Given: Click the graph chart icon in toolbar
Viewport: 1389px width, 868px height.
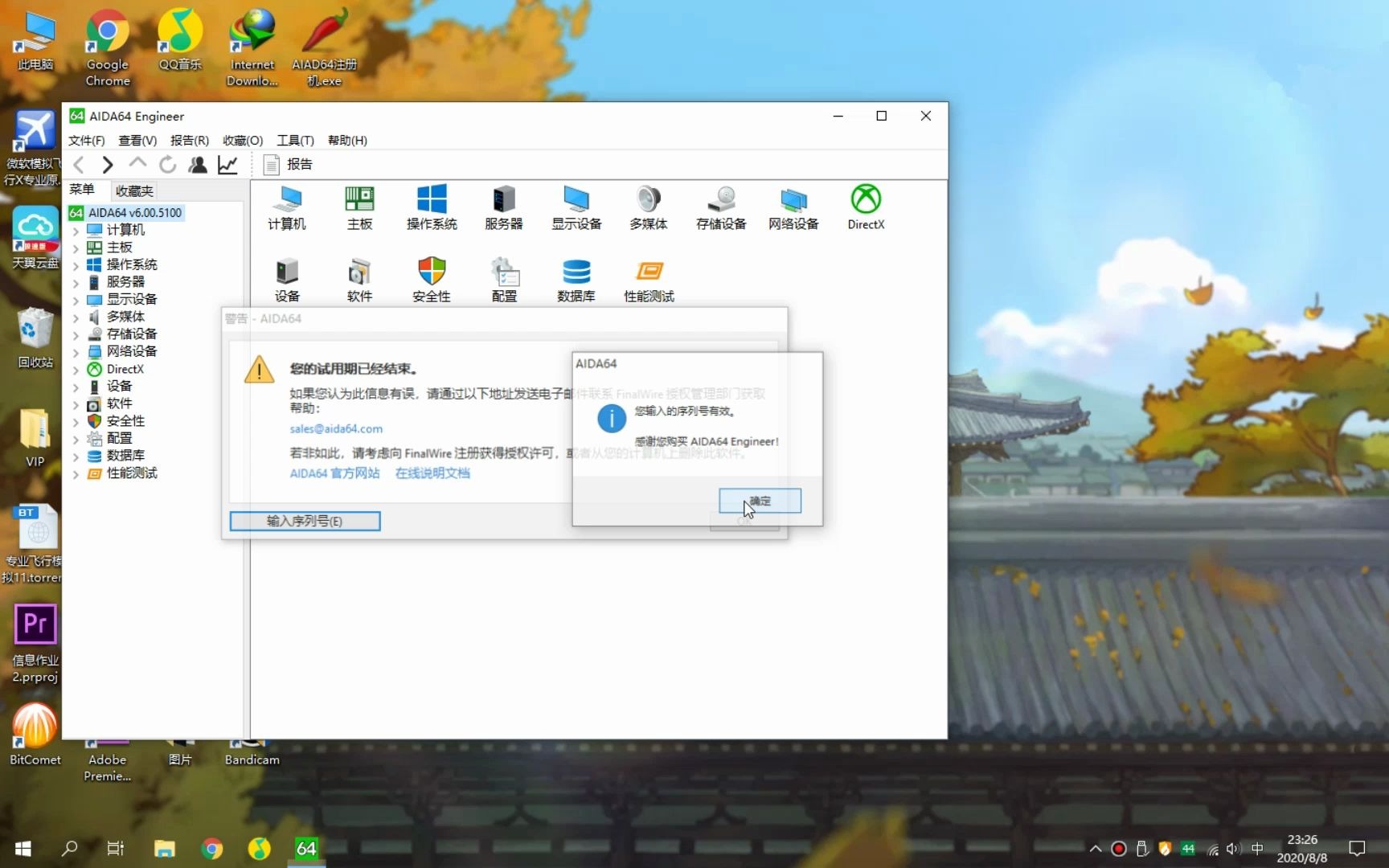Looking at the screenshot, I should coord(228,165).
